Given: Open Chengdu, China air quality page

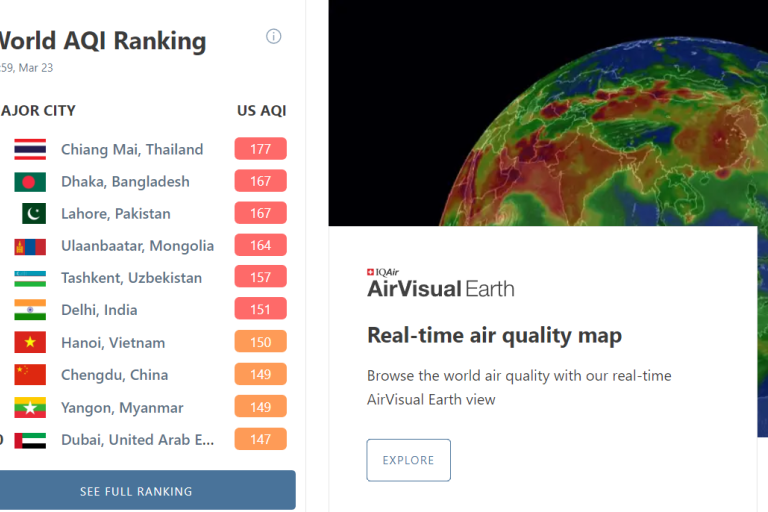Looking at the screenshot, I should point(114,375).
